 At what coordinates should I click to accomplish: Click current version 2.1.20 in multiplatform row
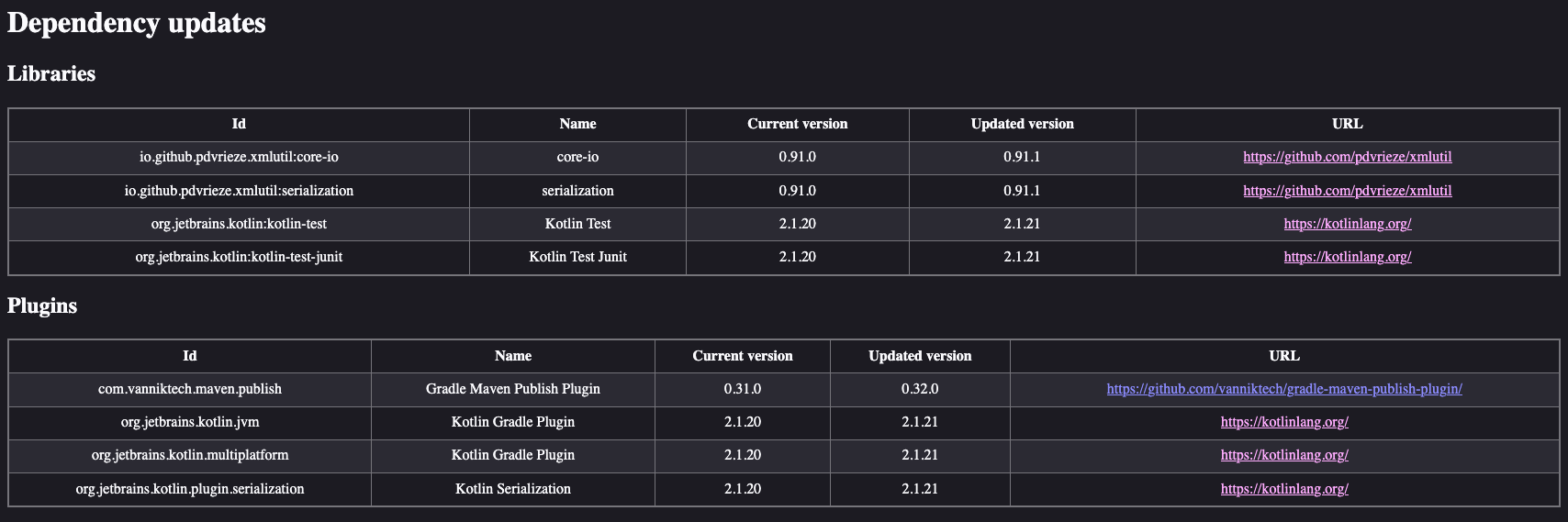(x=742, y=455)
